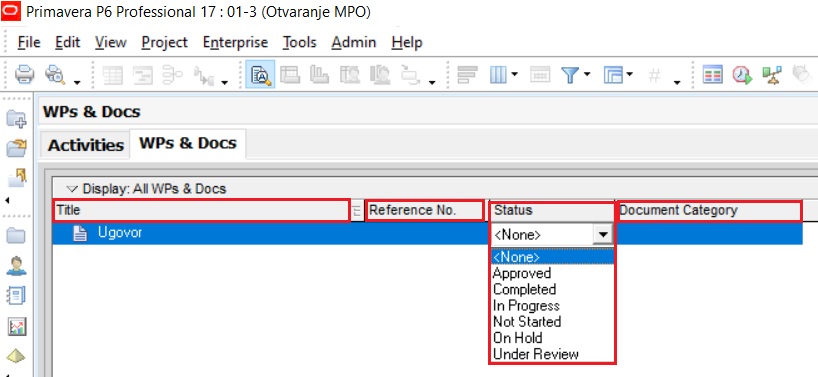Click the outline icon in the Title header
The height and width of the screenshot is (377, 818).
pos(357,211)
